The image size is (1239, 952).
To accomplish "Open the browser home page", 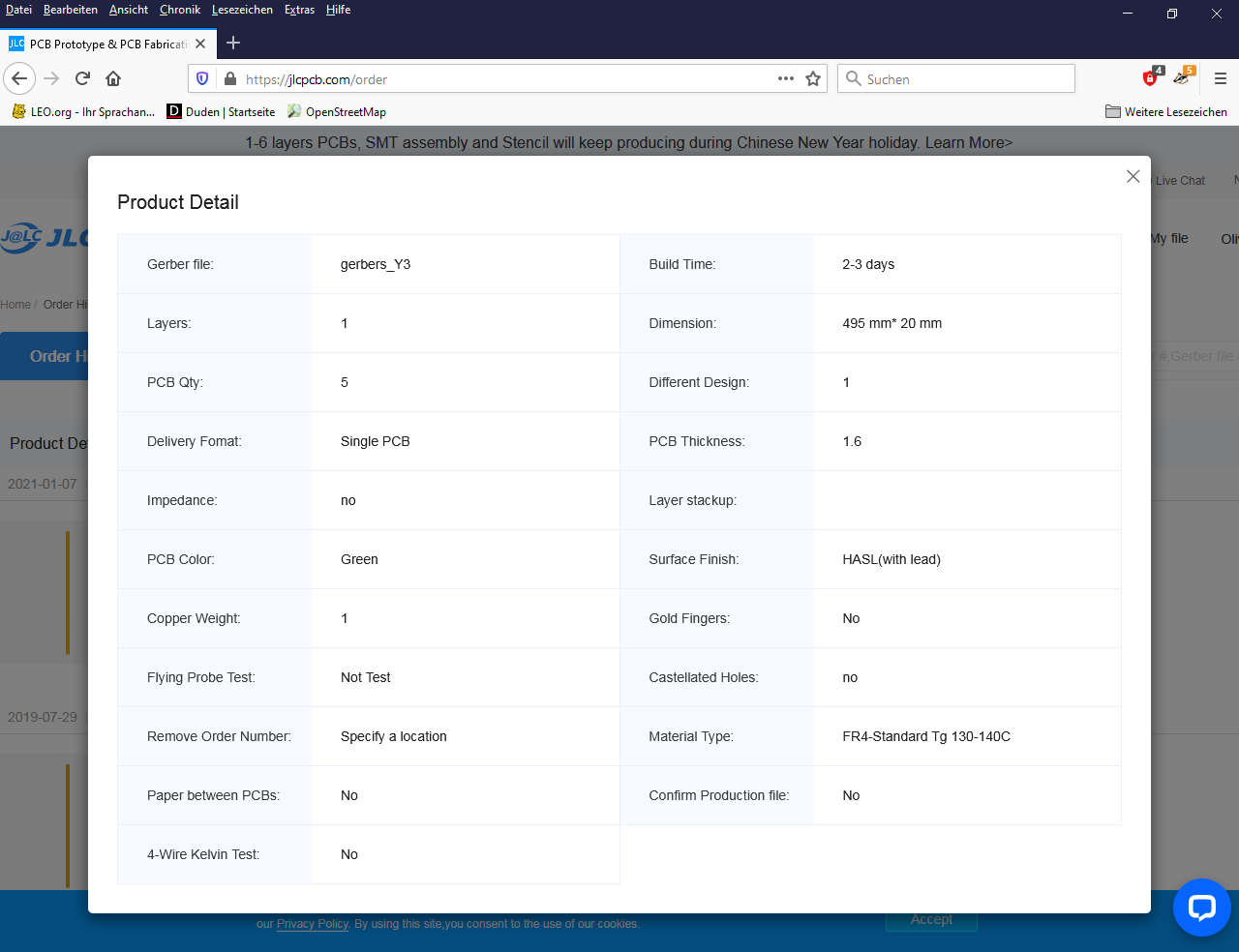I will [113, 78].
